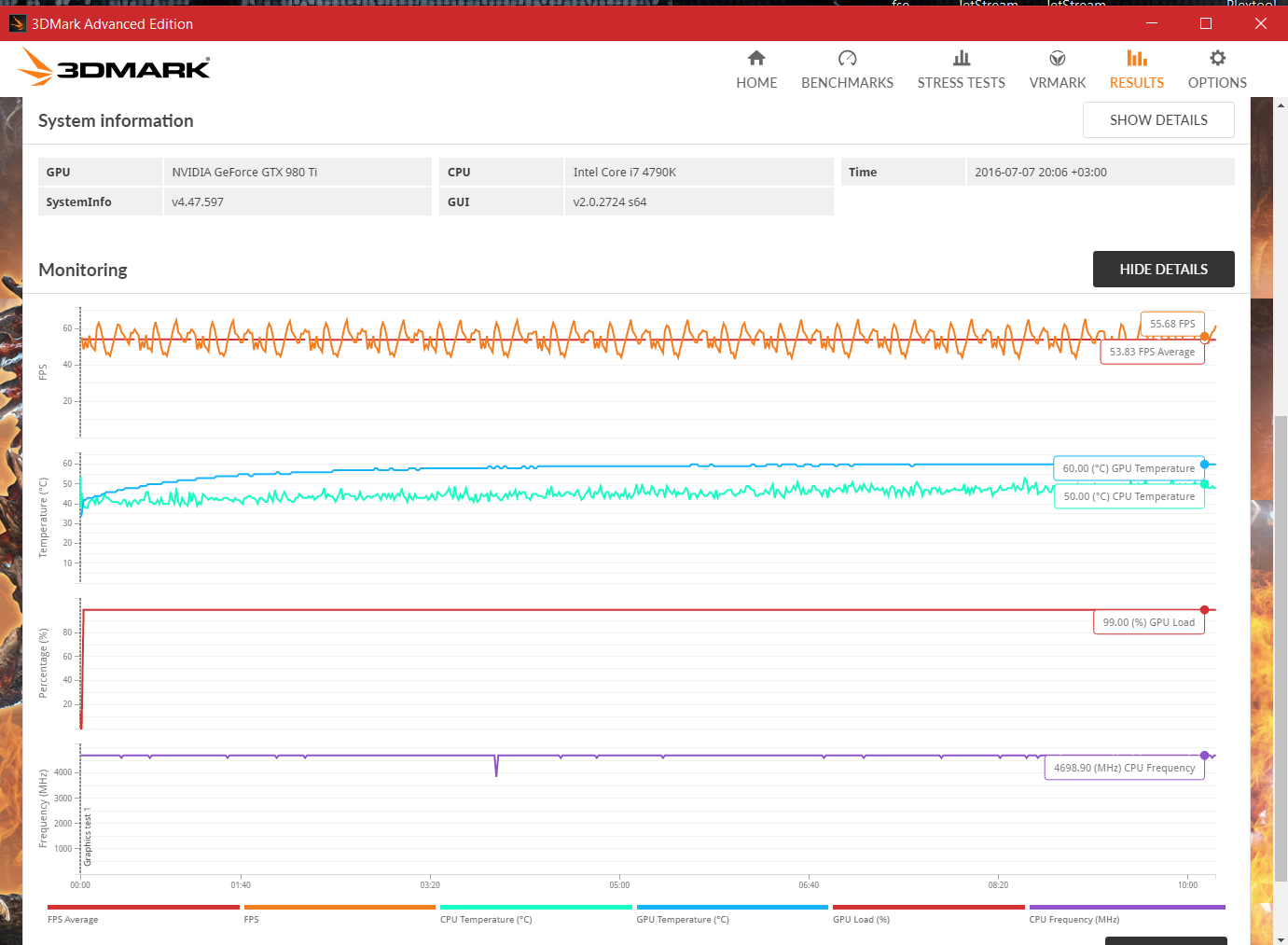Click the 55.68 FPS tooltip label
The image size is (1288, 945).
pos(1172,324)
